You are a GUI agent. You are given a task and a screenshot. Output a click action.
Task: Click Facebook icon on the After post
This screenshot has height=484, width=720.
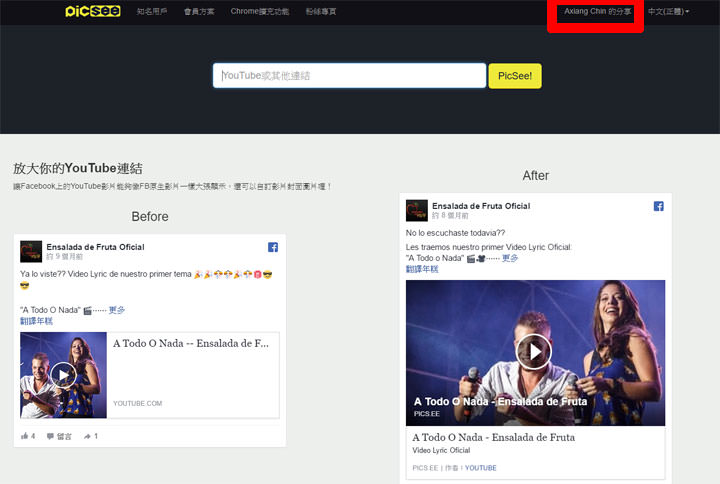tap(659, 206)
